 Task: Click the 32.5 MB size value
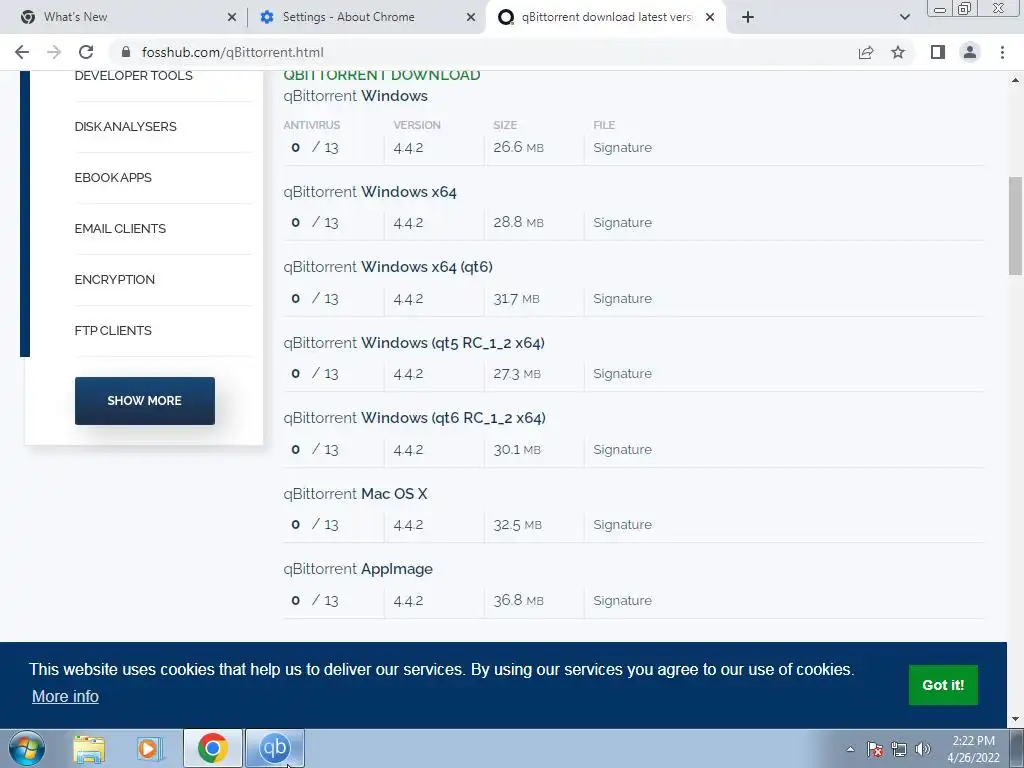(x=517, y=524)
